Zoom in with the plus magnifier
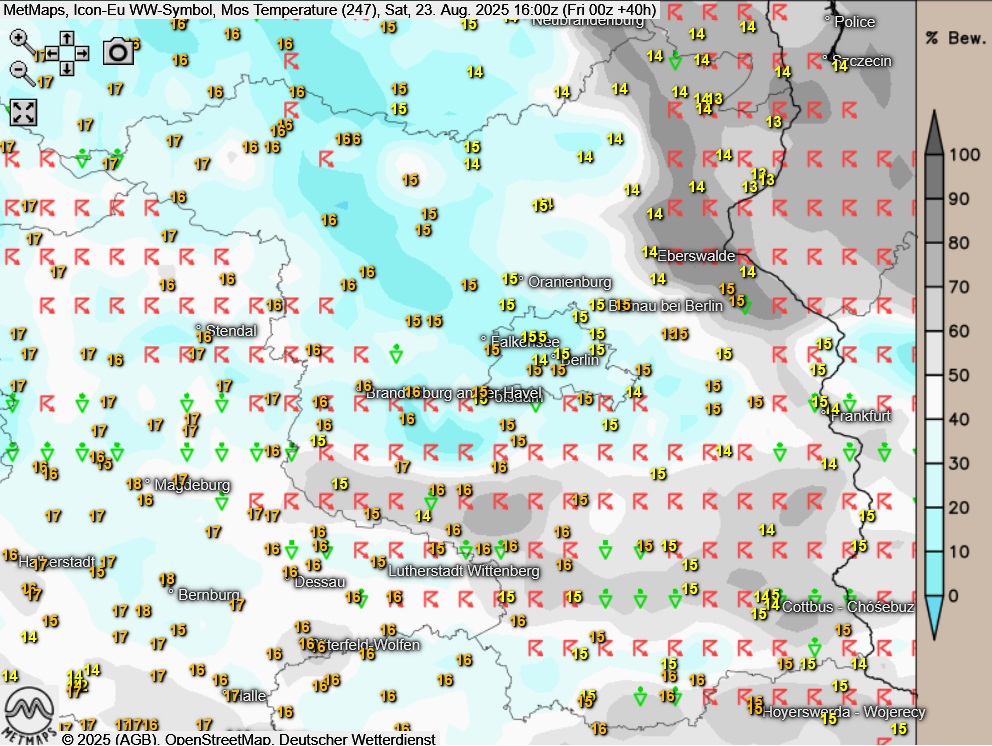 click(20, 39)
